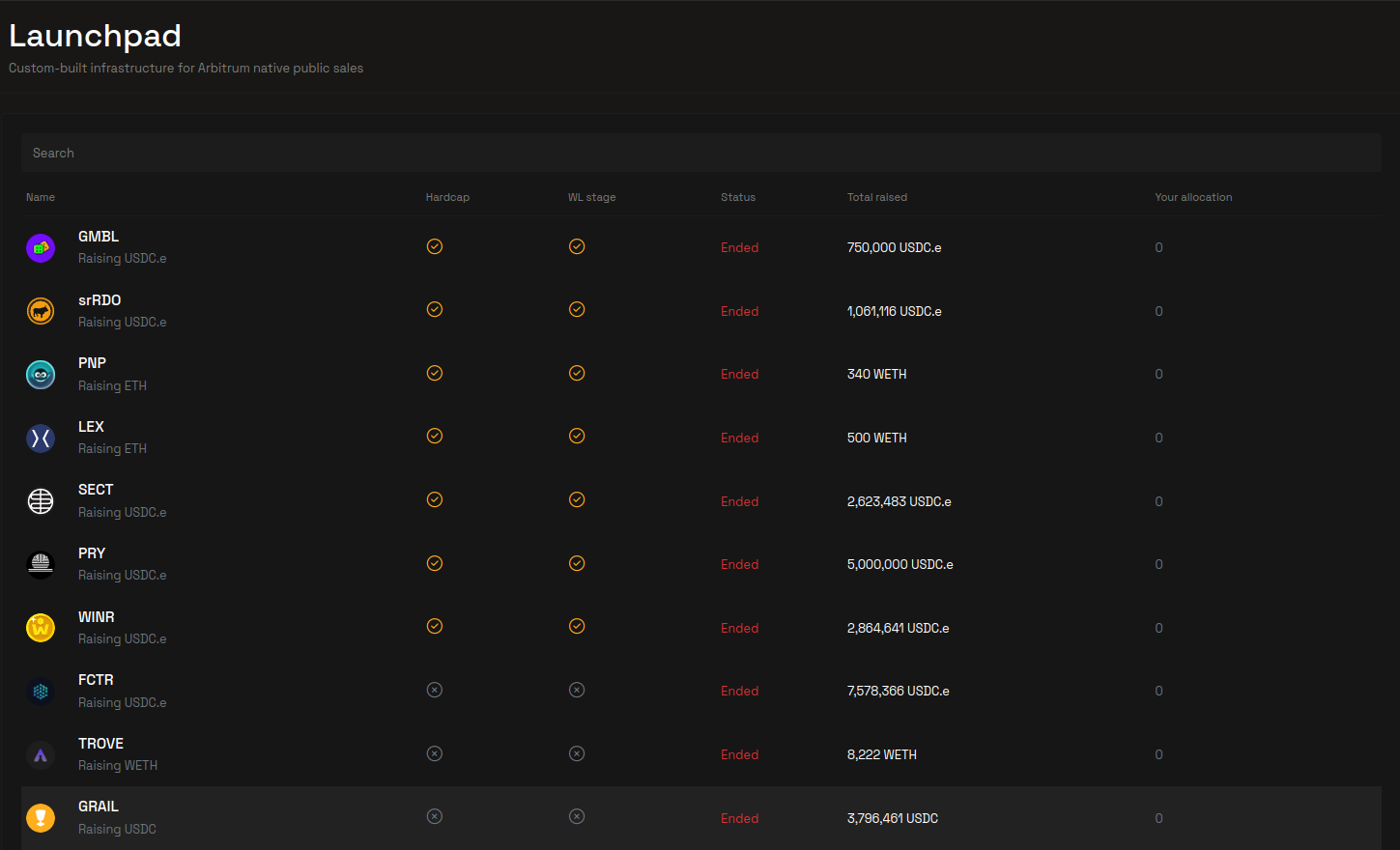Click WINR total raised 2,864,641 USDC.e
The height and width of the screenshot is (850, 1400).
[898, 628]
